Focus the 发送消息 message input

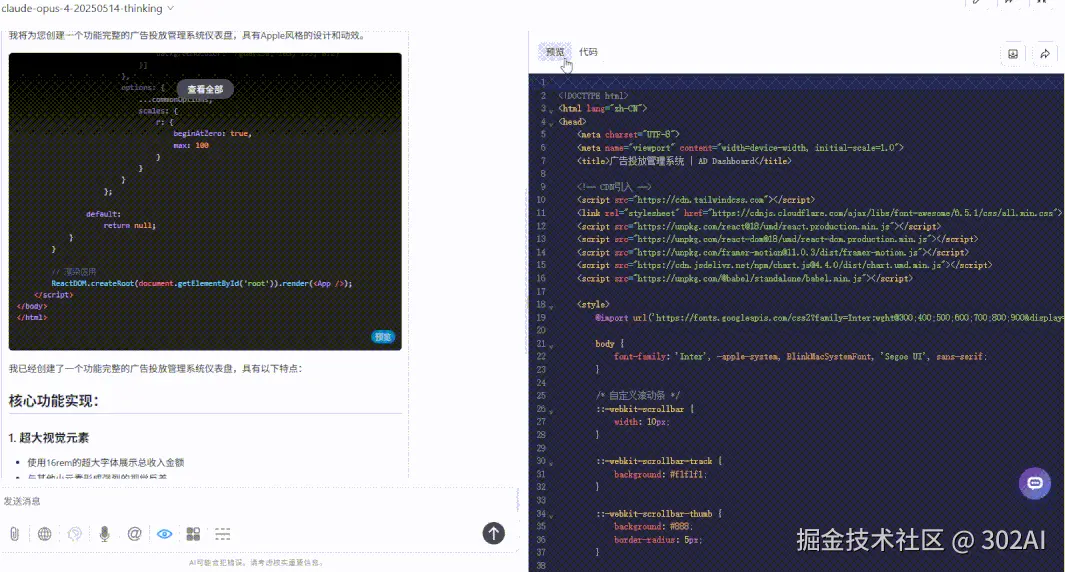[258, 501]
